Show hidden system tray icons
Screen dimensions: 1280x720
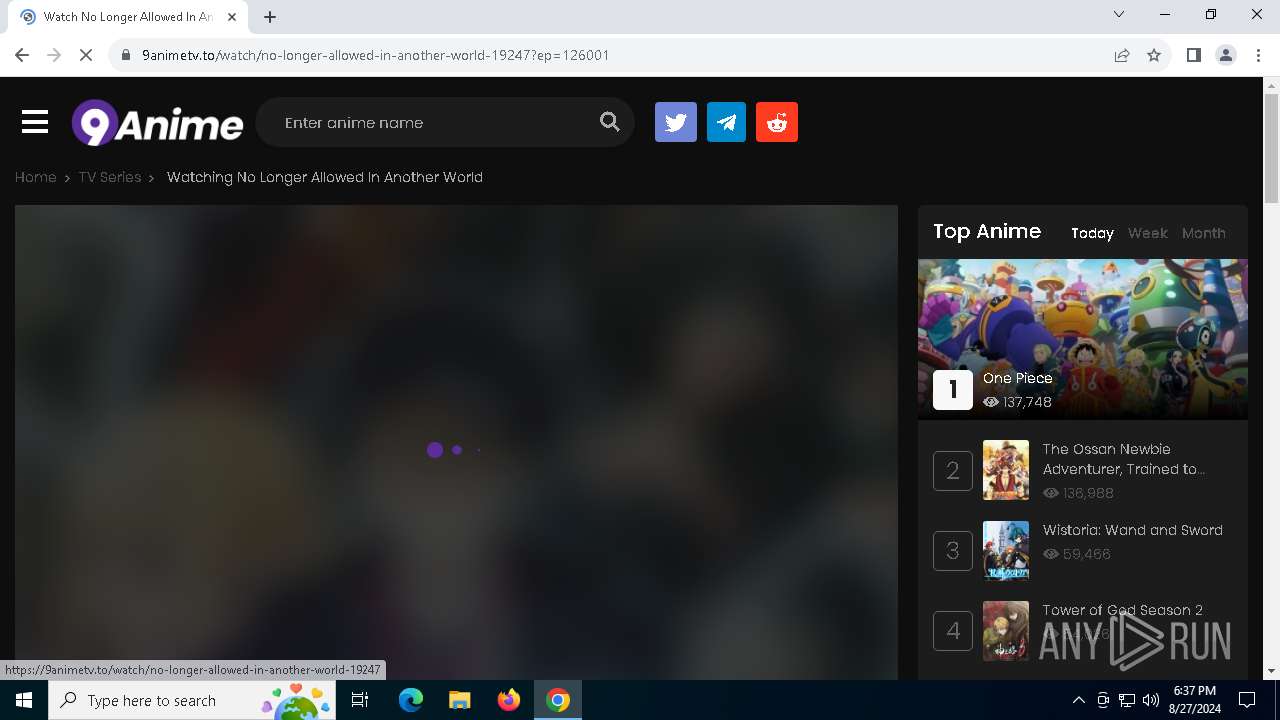[1078, 700]
